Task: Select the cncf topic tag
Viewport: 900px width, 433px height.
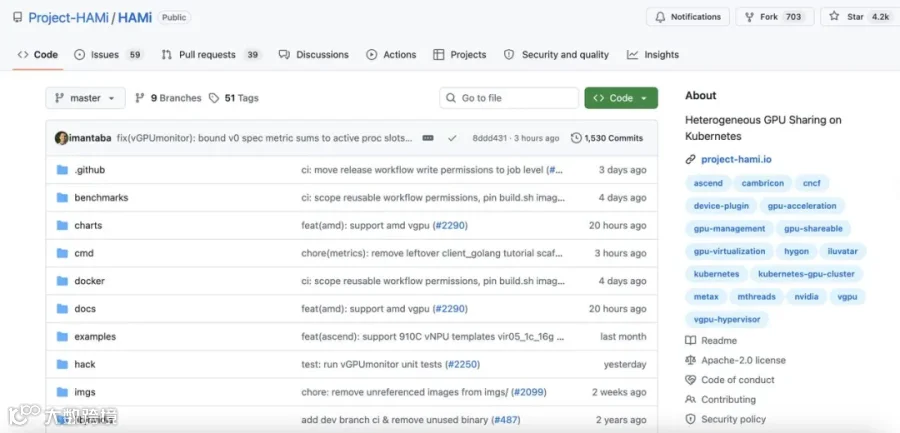Action: click(x=812, y=183)
